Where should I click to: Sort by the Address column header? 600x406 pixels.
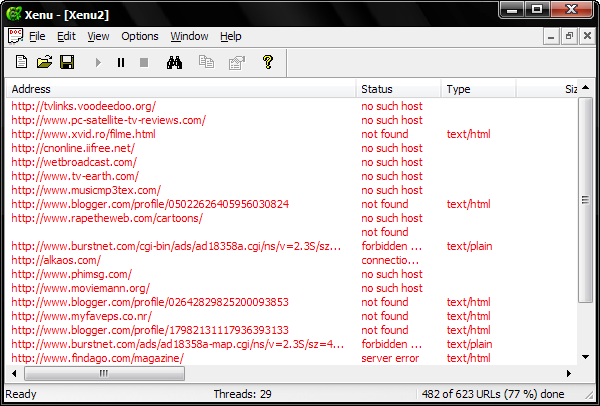(x=181, y=89)
